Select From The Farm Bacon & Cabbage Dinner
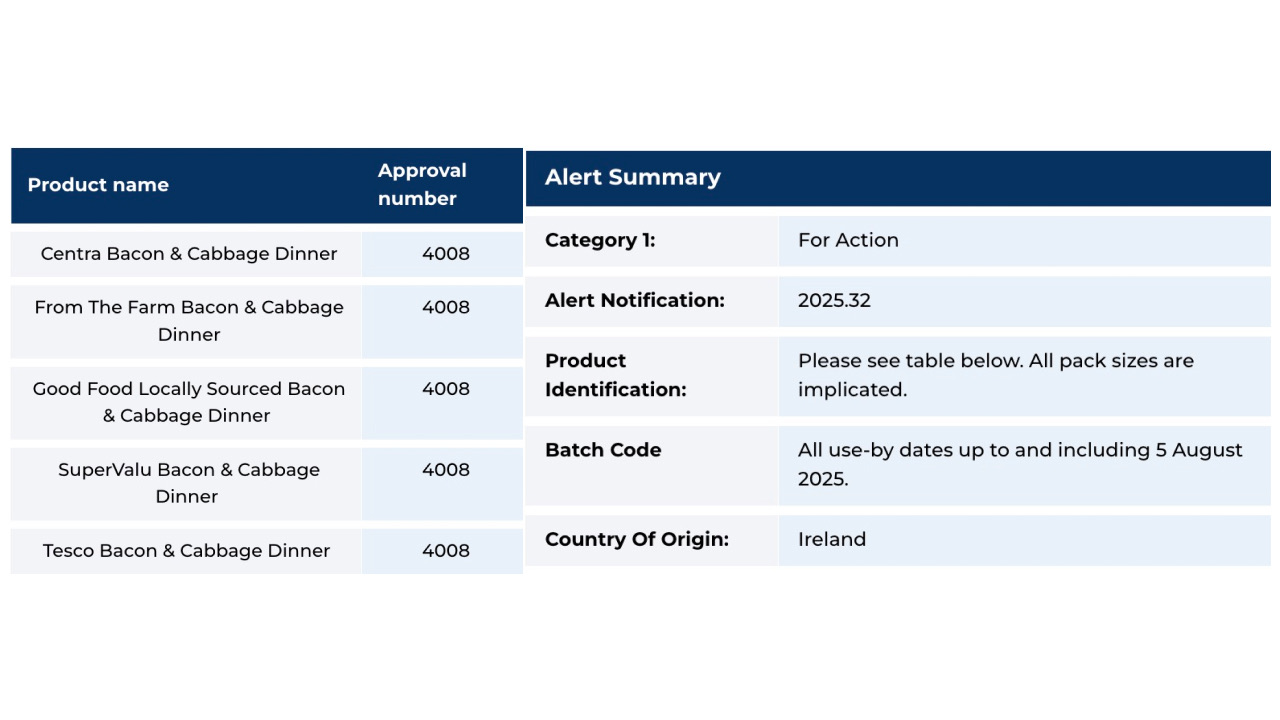Screen dimensions: 1280x720 pyautogui.click(x=189, y=321)
